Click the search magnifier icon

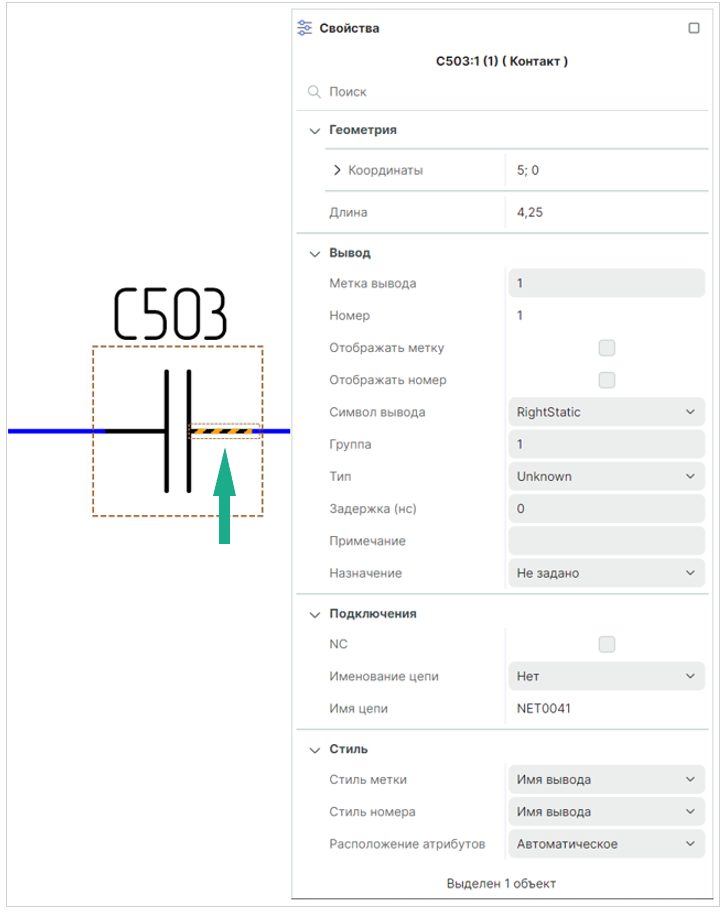314,92
